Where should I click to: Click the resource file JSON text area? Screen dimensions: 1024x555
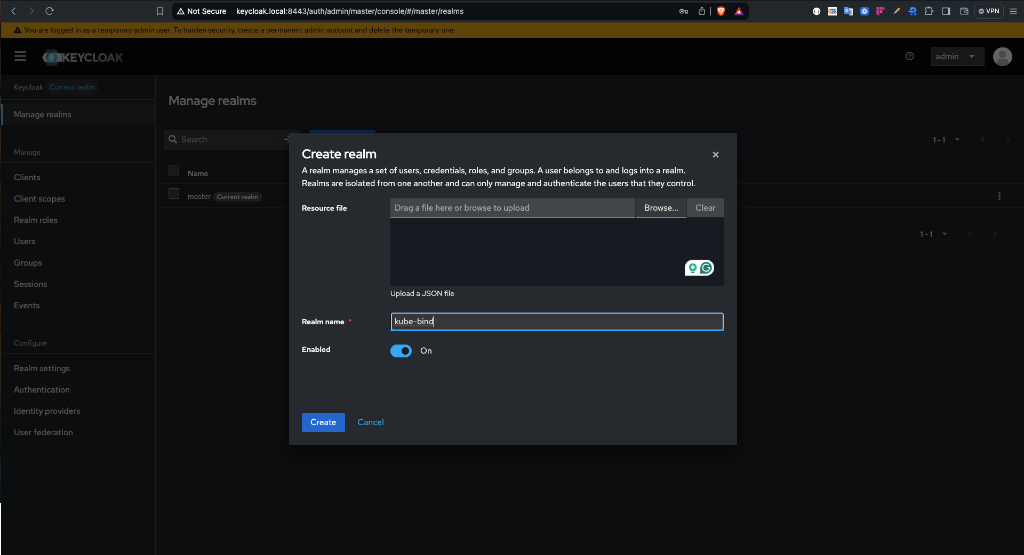pos(557,251)
